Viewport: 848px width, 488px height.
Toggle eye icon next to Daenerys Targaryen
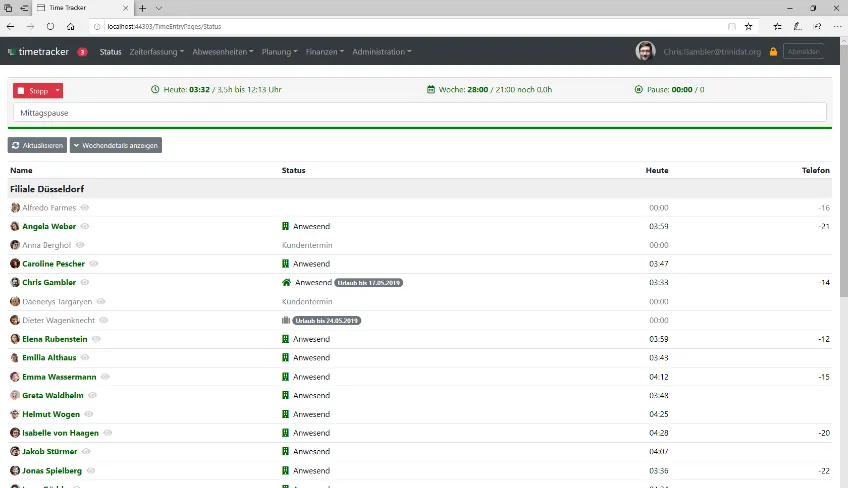click(101, 301)
